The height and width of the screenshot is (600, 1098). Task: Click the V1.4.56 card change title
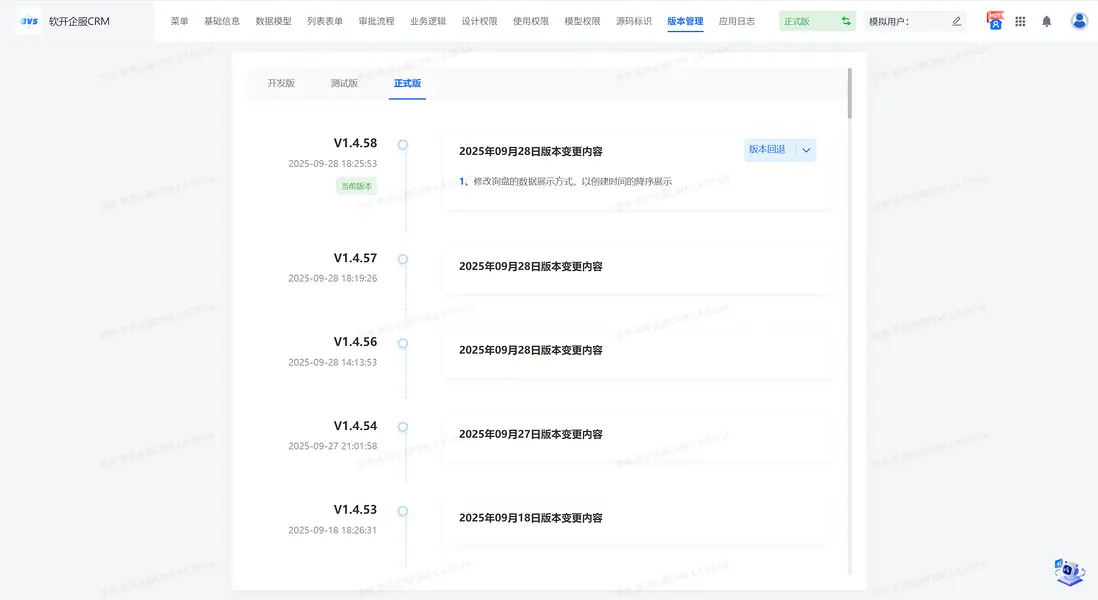(x=531, y=350)
